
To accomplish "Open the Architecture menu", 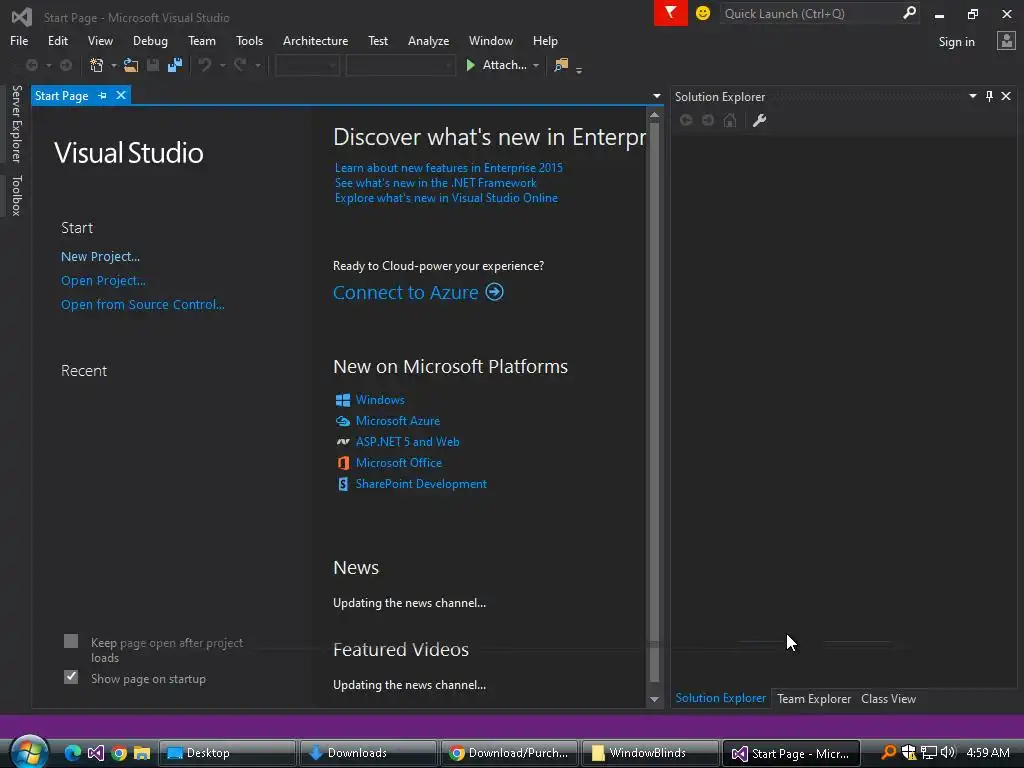I will click(315, 40).
